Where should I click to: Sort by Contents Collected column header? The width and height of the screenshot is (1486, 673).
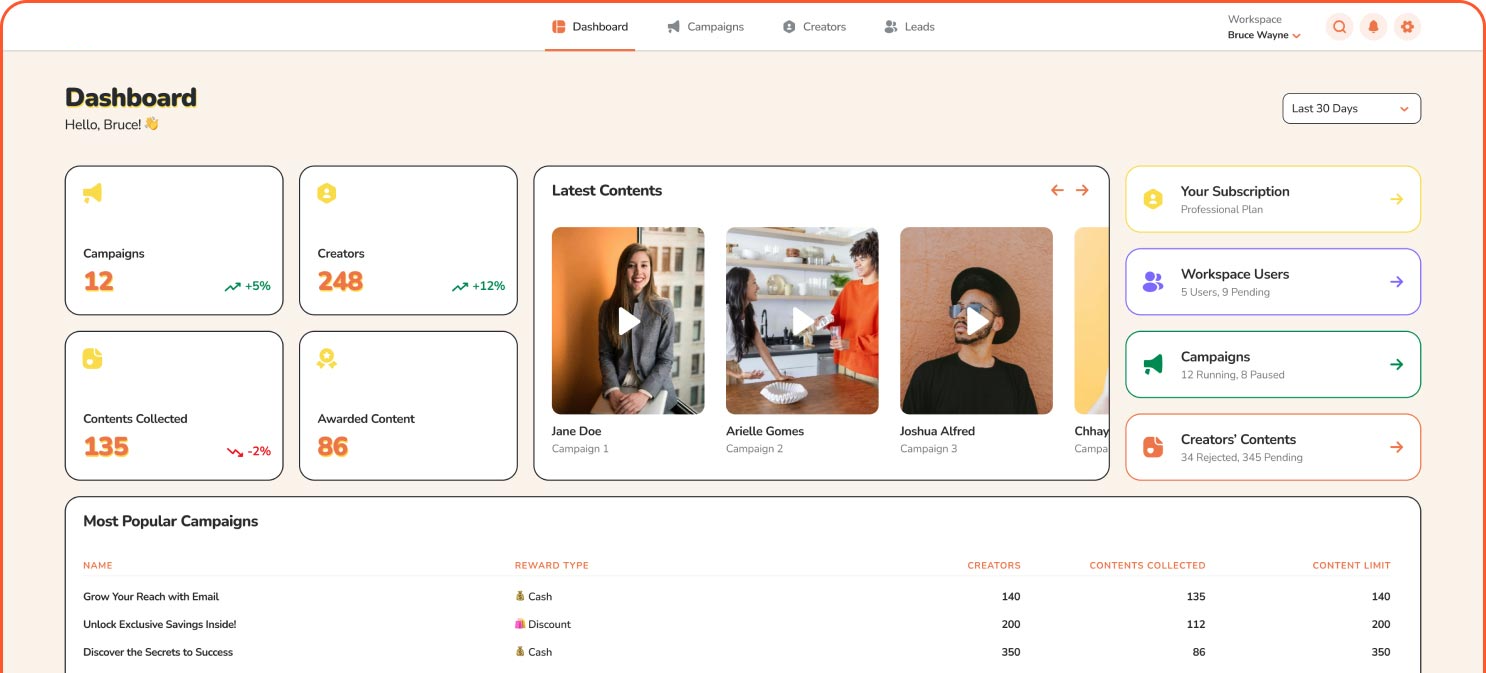1147,566
